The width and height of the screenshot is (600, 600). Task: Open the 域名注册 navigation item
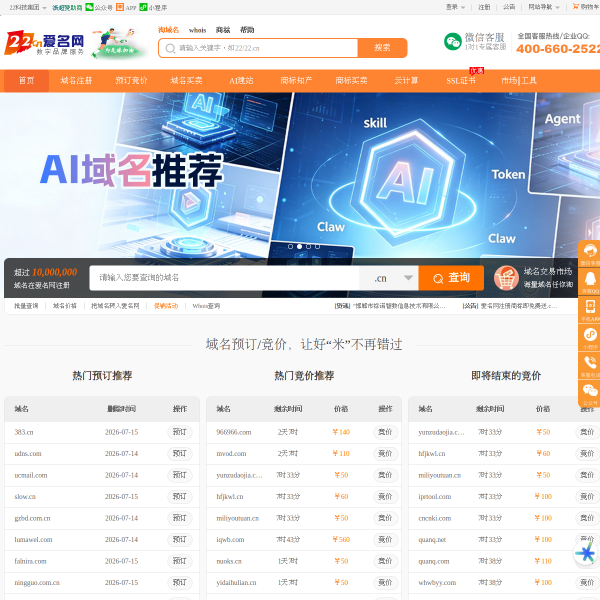[76, 80]
